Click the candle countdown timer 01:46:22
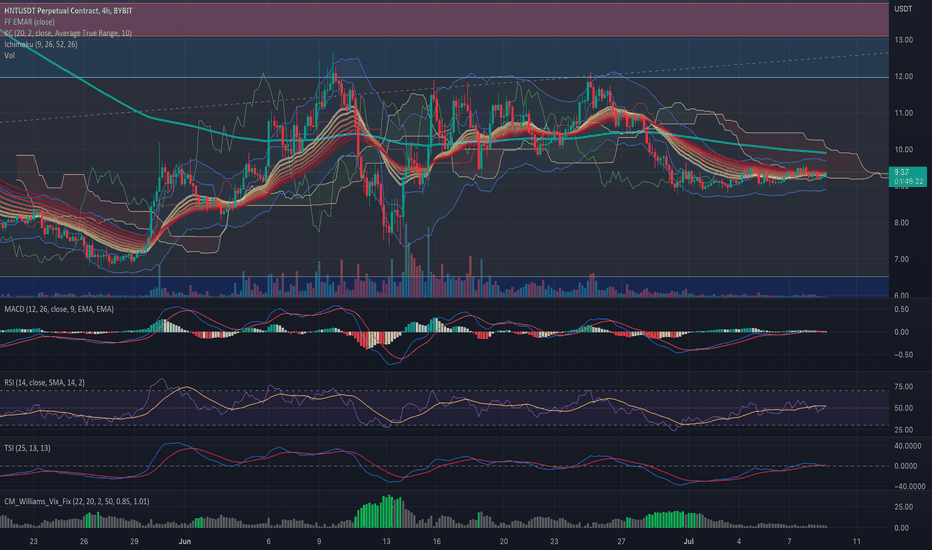 point(909,181)
